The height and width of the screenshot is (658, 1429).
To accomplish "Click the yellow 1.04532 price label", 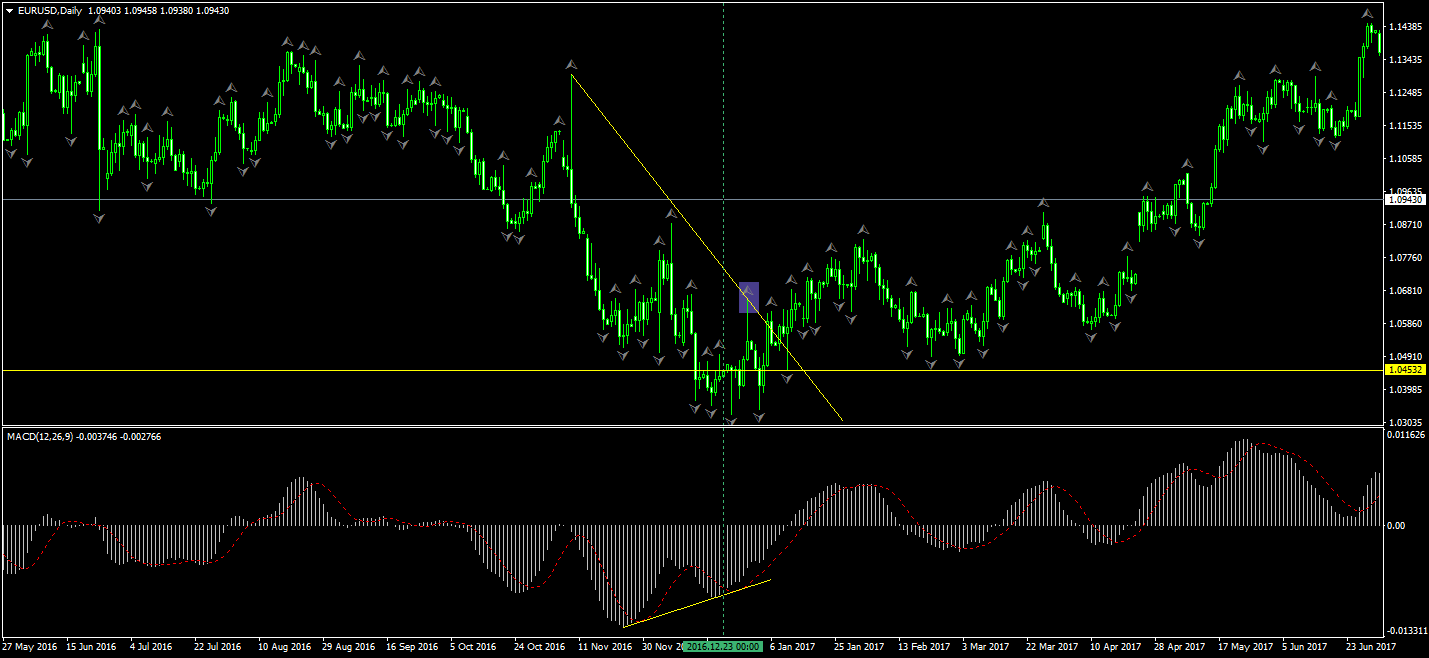I will coord(1404,370).
